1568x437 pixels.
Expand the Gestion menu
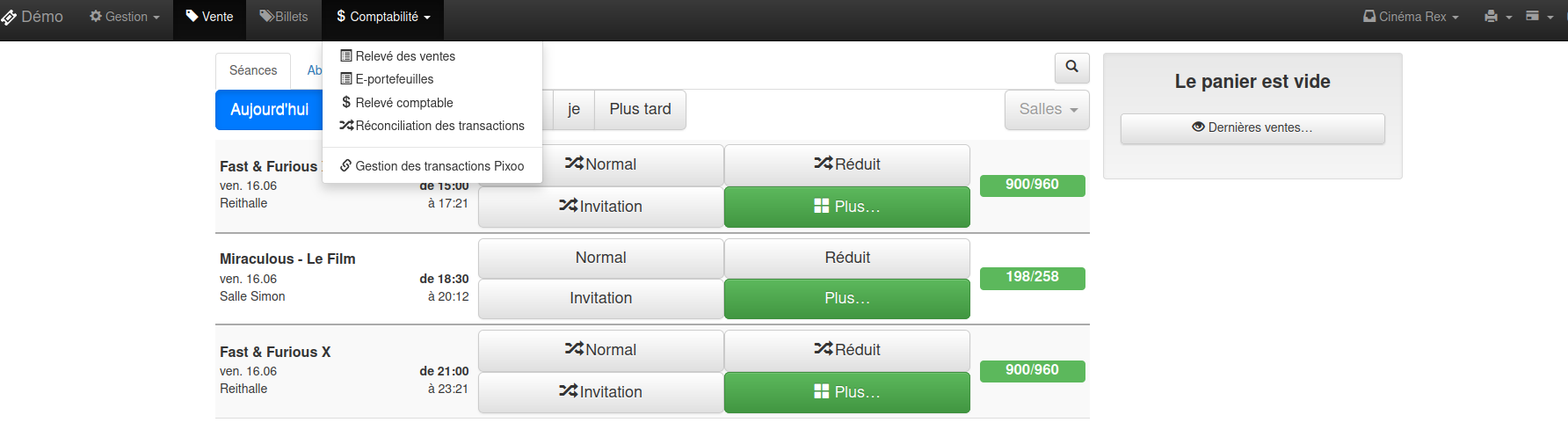coord(125,17)
